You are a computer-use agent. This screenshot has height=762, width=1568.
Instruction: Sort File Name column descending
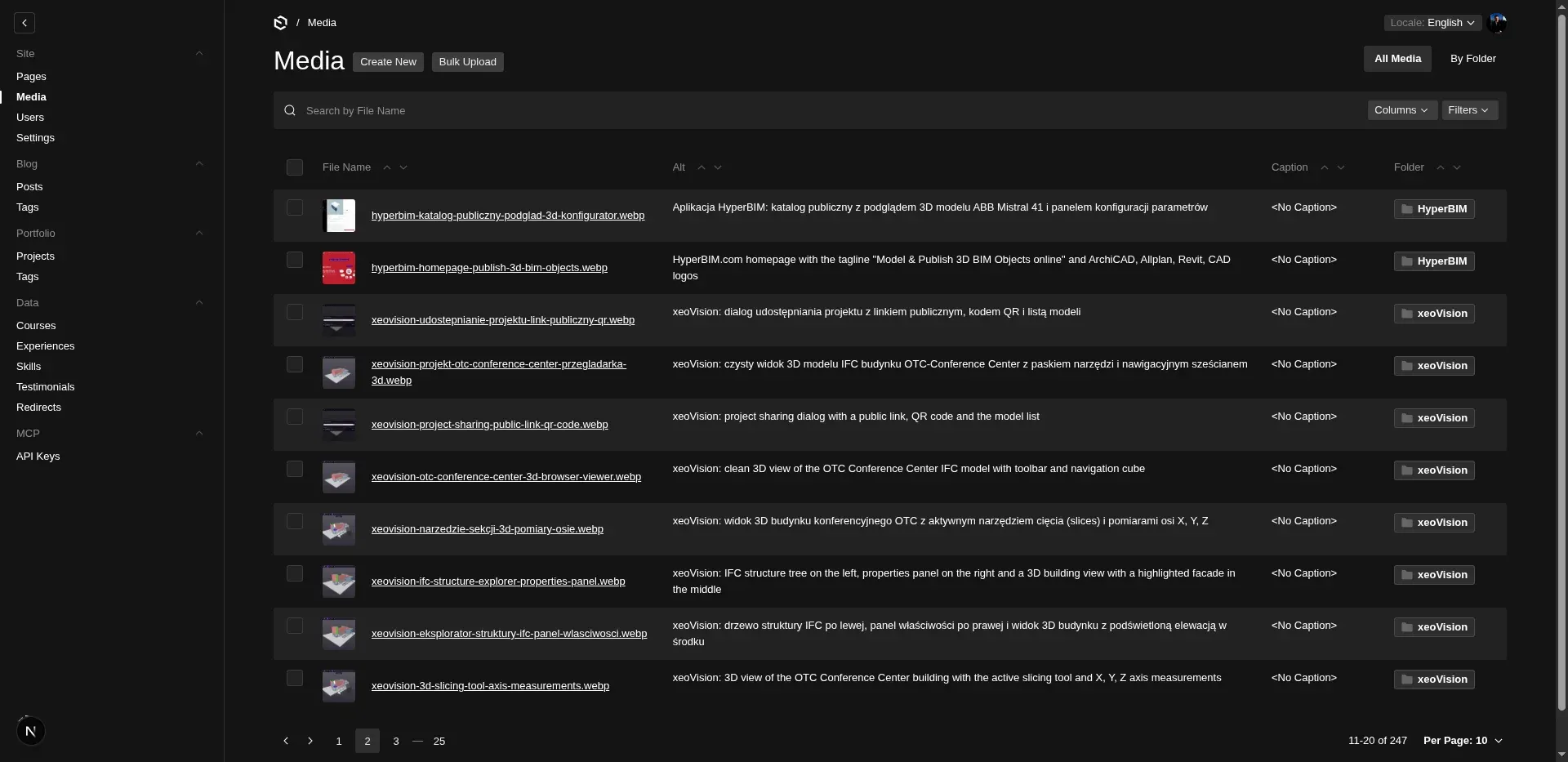click(x=403, y=167)
